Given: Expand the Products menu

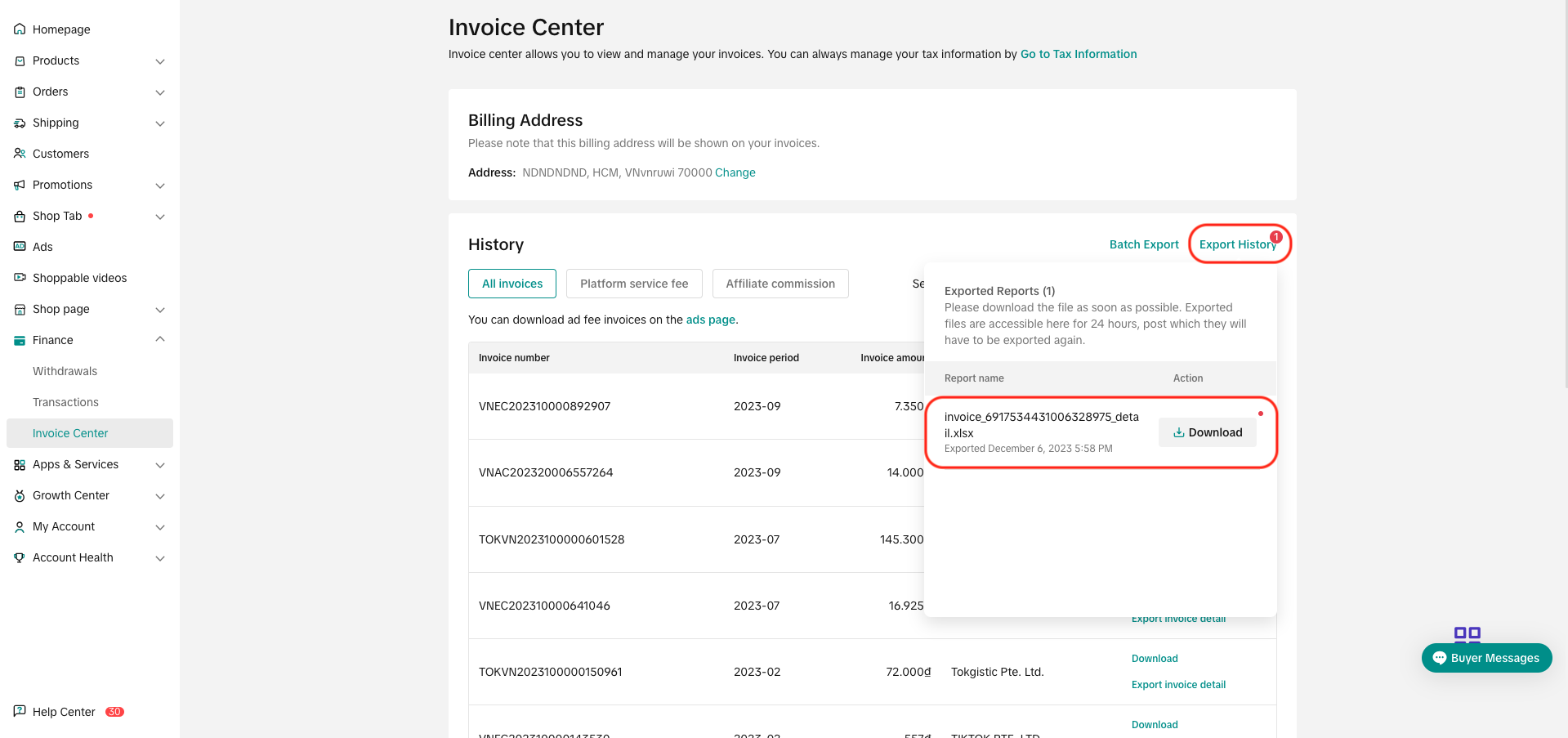Looking at the screenshot, I should coord(160,60).
